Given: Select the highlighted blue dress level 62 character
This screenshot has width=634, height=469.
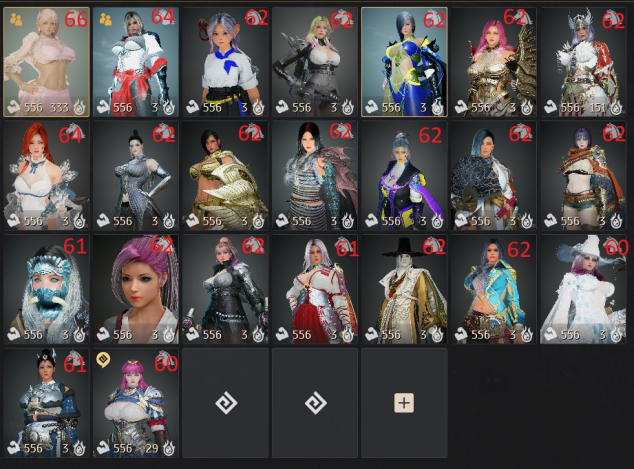Looking at the screenshot, I should [x=404, y=62].
